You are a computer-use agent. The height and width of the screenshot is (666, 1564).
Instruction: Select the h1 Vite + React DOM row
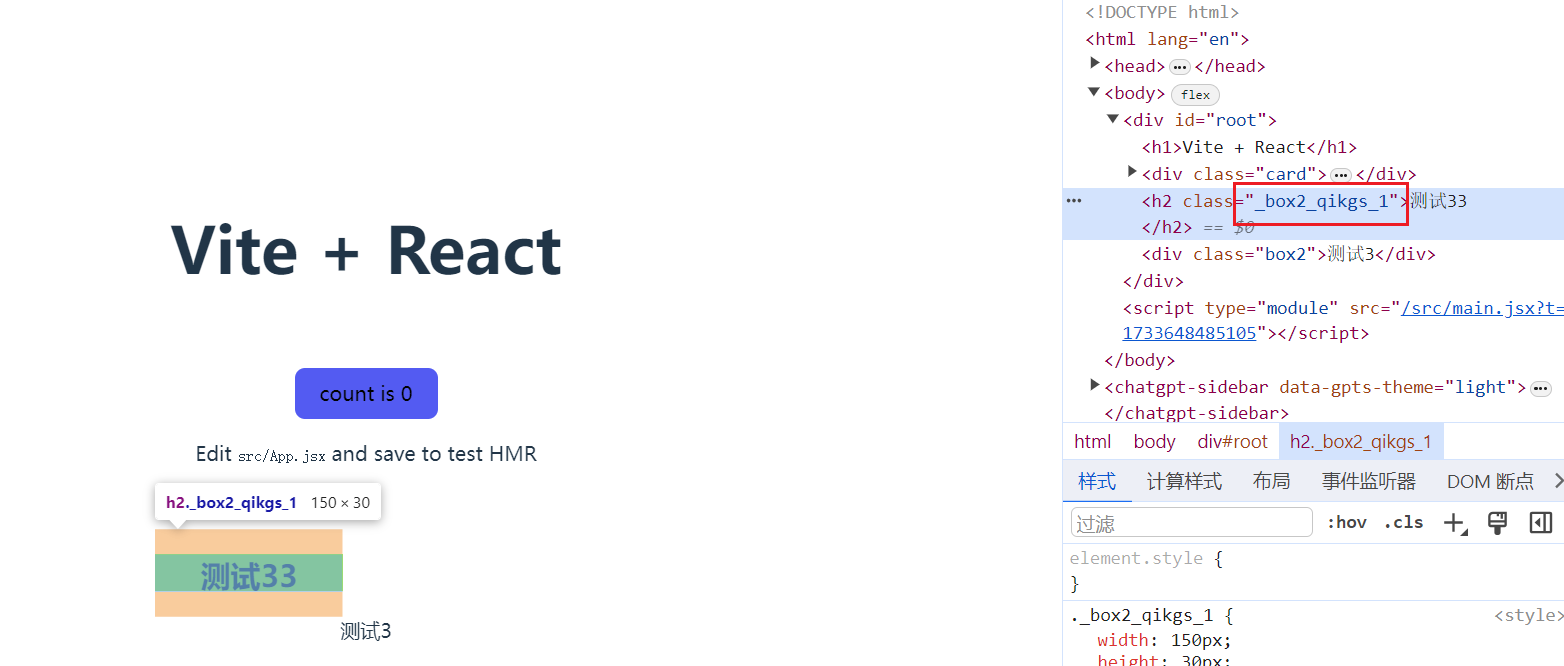pos(1249,147)
